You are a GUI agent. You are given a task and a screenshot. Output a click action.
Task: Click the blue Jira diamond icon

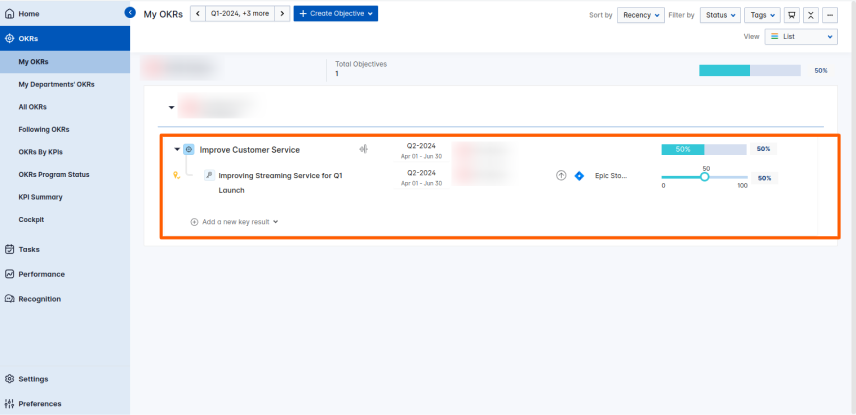[x=580, y=176]
